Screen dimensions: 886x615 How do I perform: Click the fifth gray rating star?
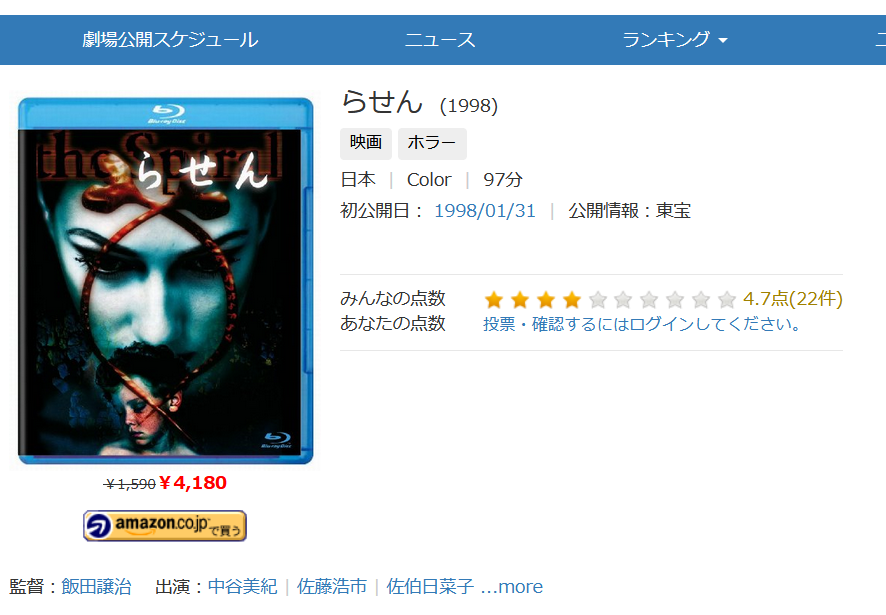pos(598,300)
